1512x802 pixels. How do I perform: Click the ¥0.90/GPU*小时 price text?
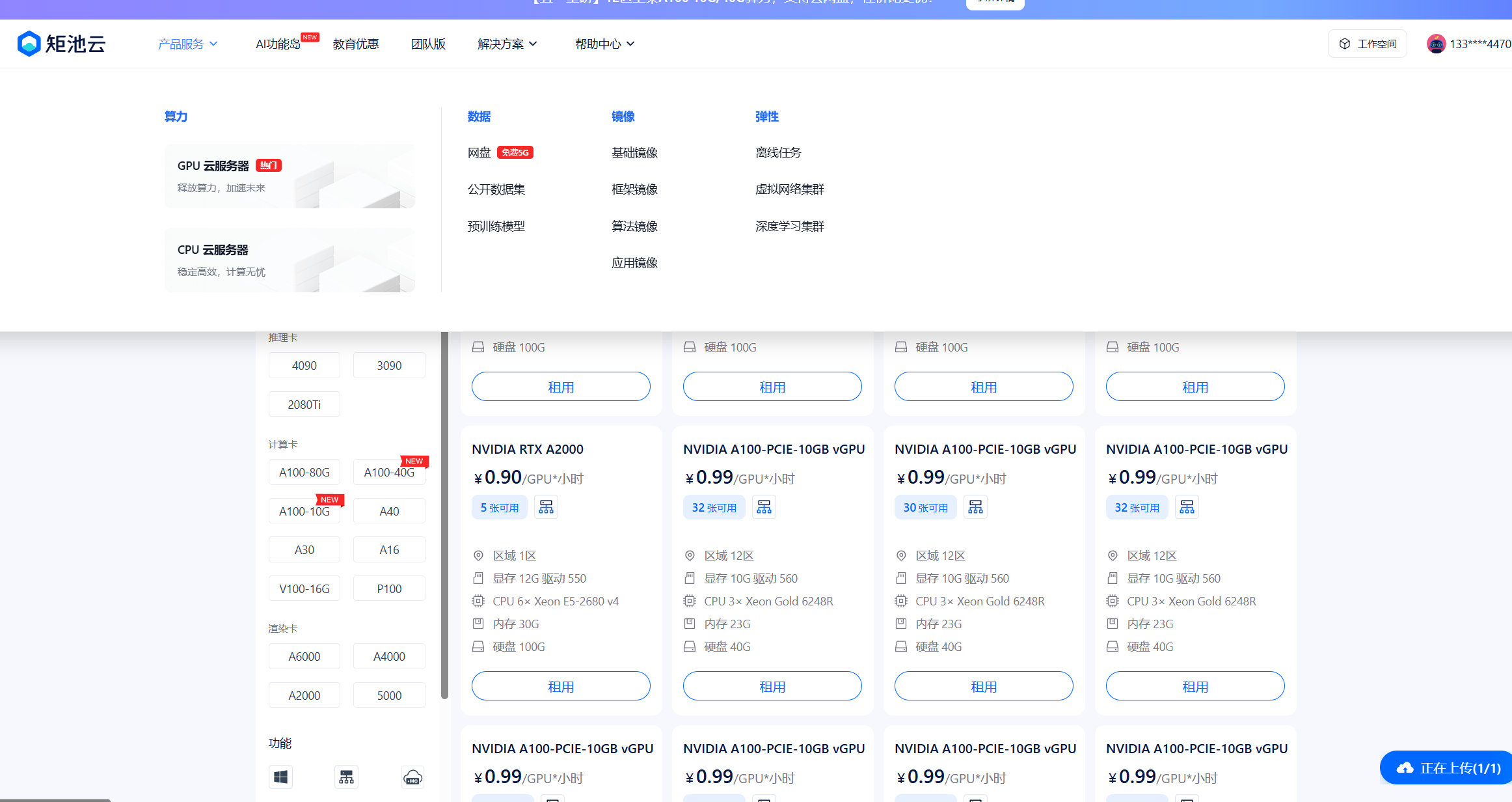(x=528, y=478)
